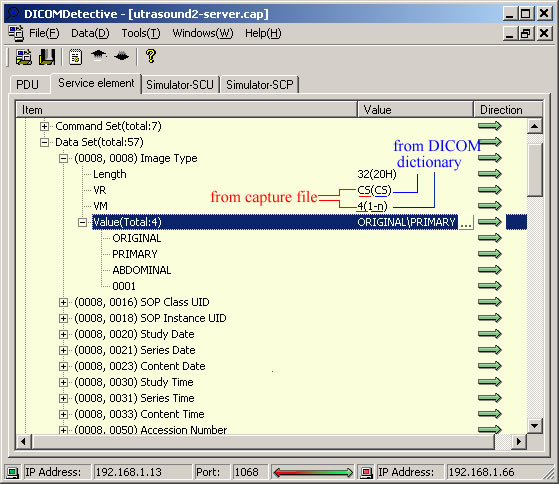The width and height of the screenshot is (559, 484).
Task: Click the upward arrow toolbar icon
Action: (99, 56)
